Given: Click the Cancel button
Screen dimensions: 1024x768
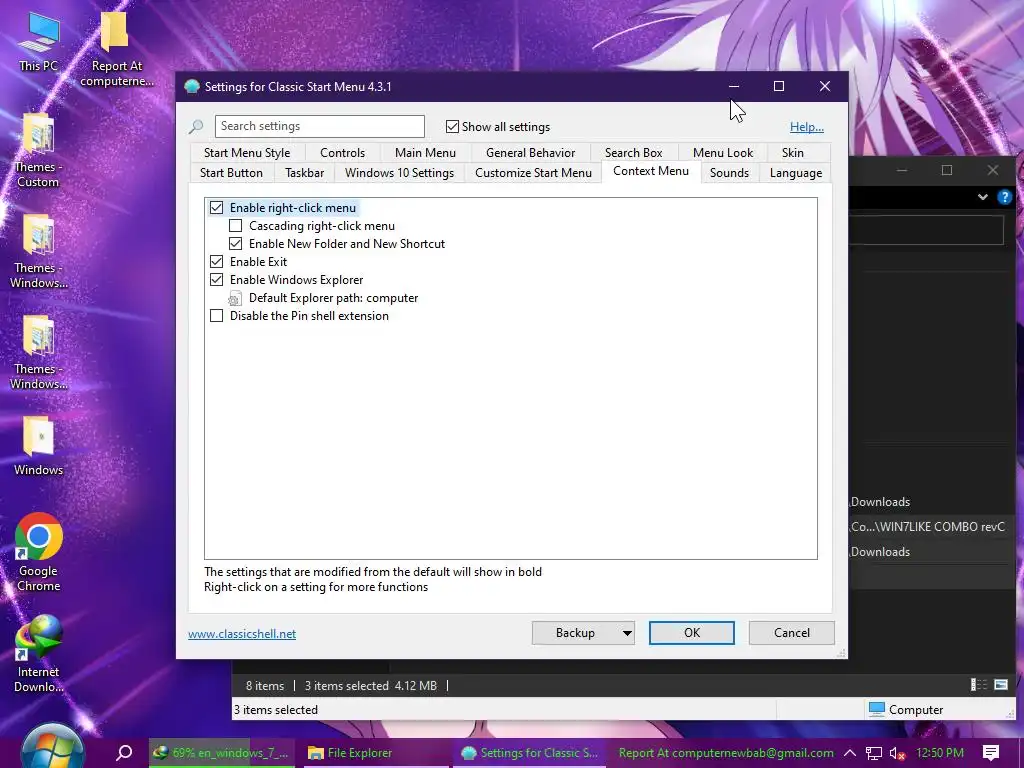Looking at the screenshot, I should point(792,633).
